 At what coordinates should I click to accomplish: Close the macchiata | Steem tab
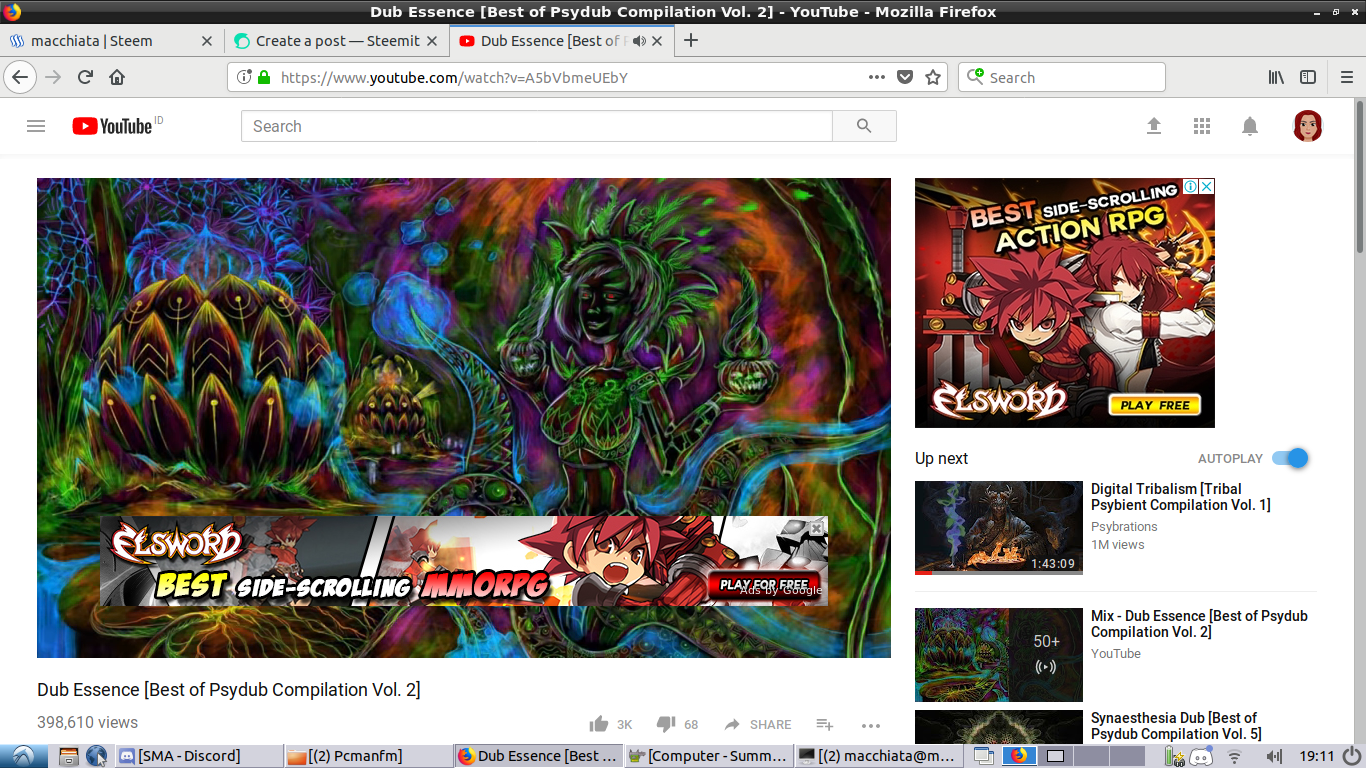pos(207,41)
